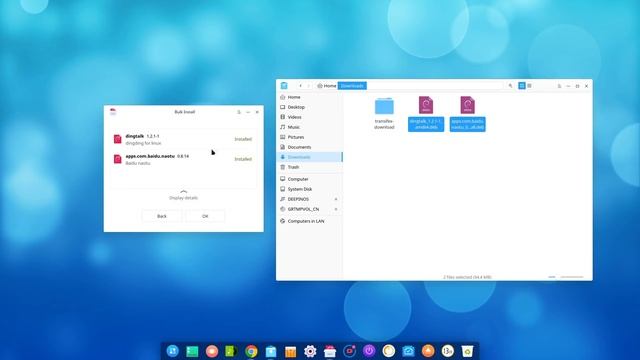Open Music in the sidebar

[x=309, y=127]
